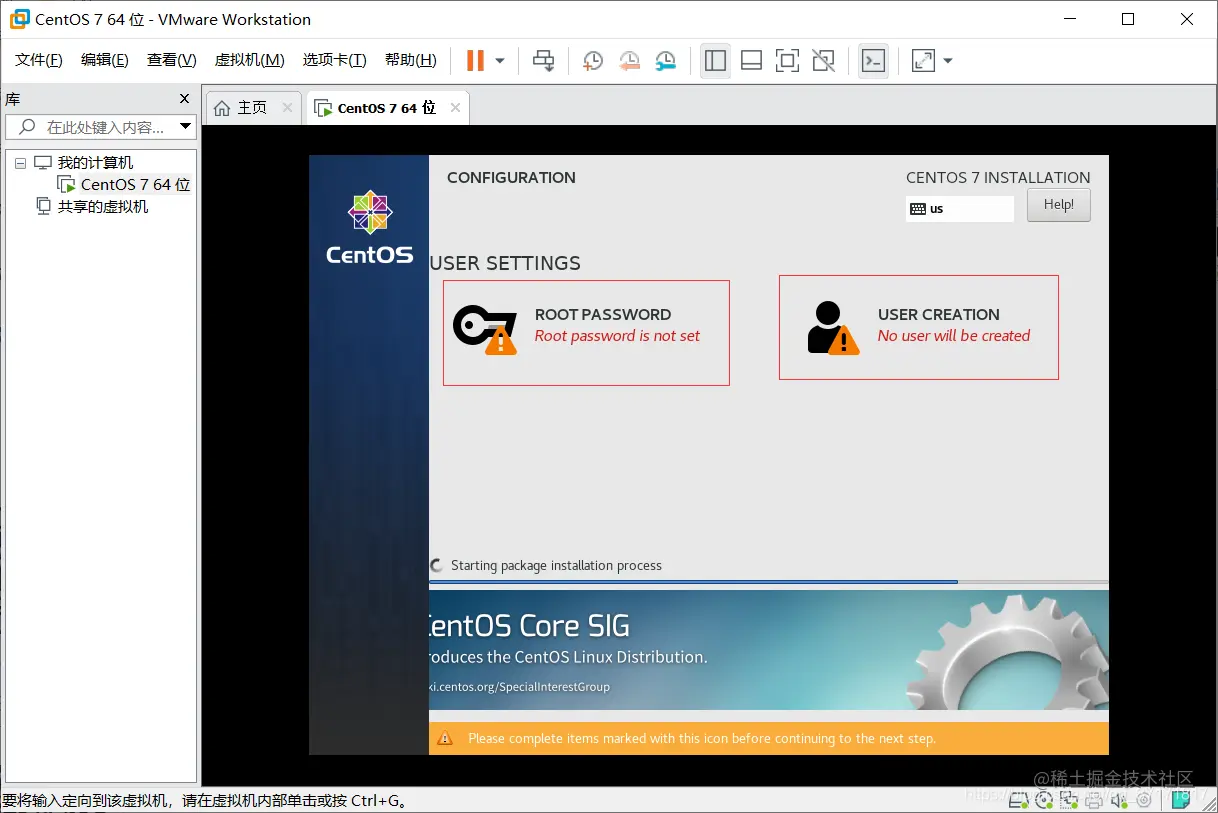Click the 'Root password is not set' text
The image size is (1218, 813).
617,336
